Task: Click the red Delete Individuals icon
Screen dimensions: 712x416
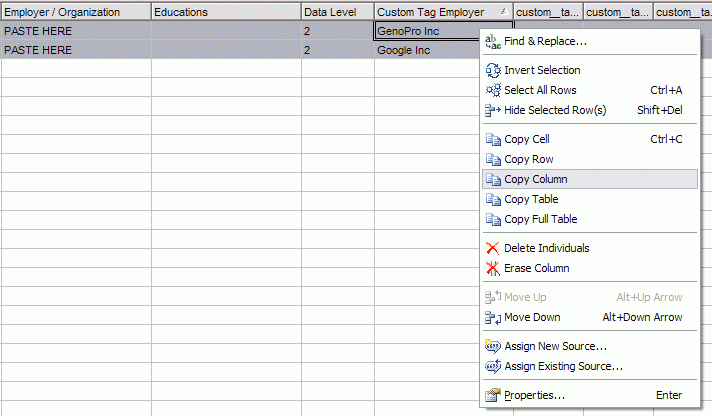Action: [492, 248]
